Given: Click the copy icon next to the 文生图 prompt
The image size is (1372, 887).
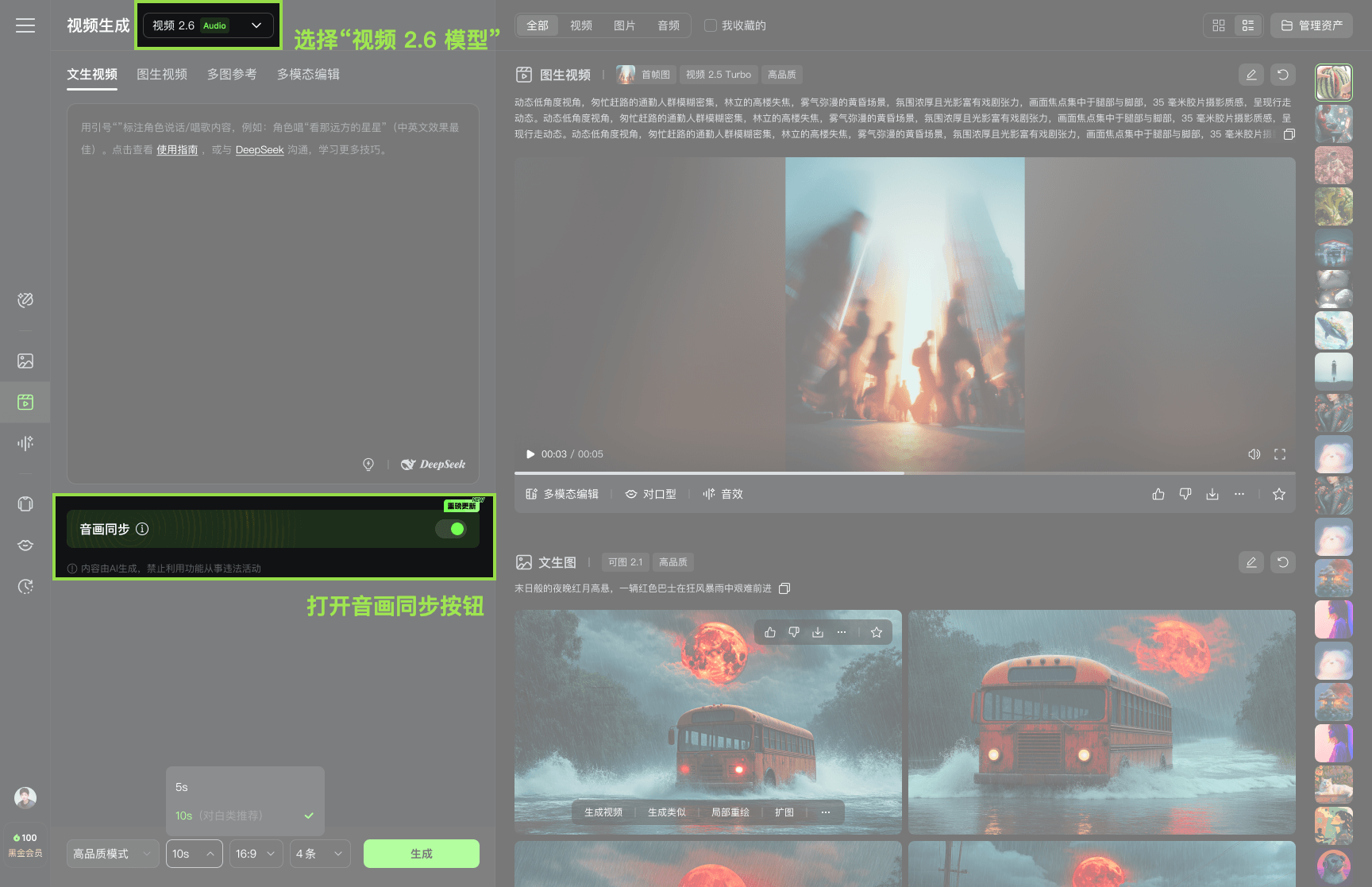Looking at the screenshot, I should click(x=784, y=588).
